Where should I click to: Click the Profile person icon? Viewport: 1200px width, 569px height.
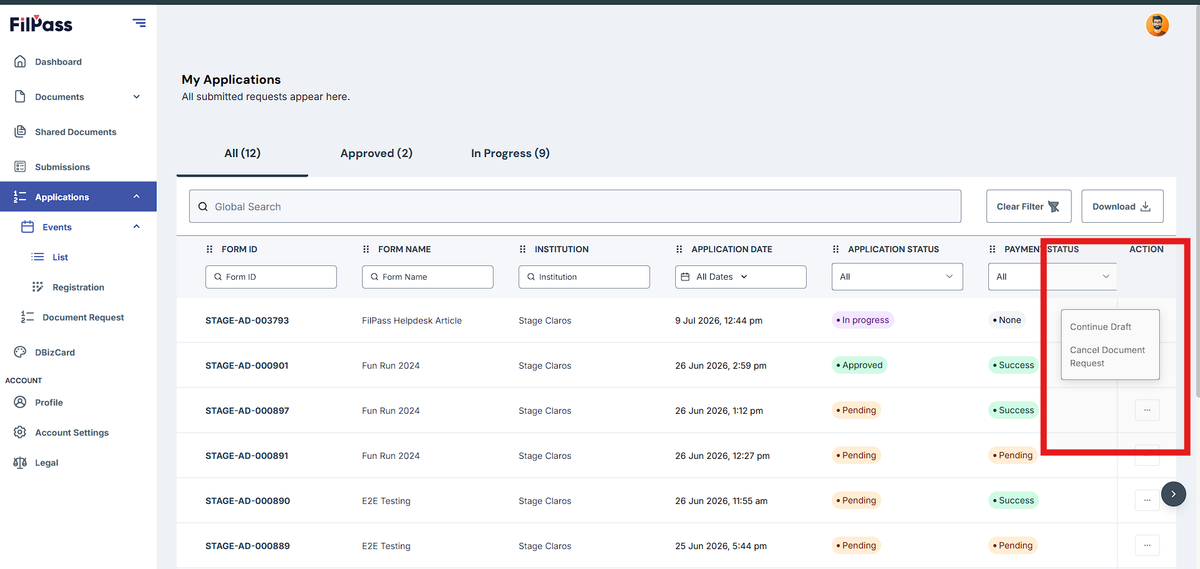tap(20, 402)
